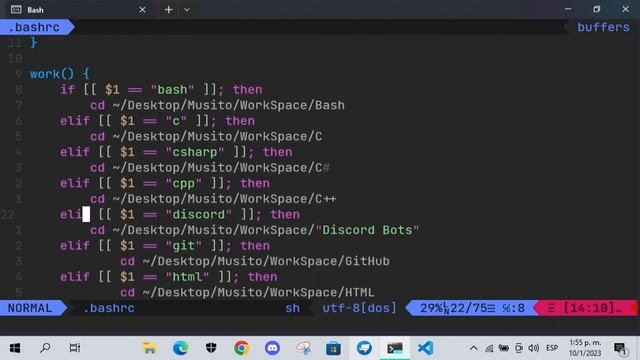Restore down the terminal window
The height and width of the screenshot is (360, 640).
pyautogui.click(x=596, y=9)
